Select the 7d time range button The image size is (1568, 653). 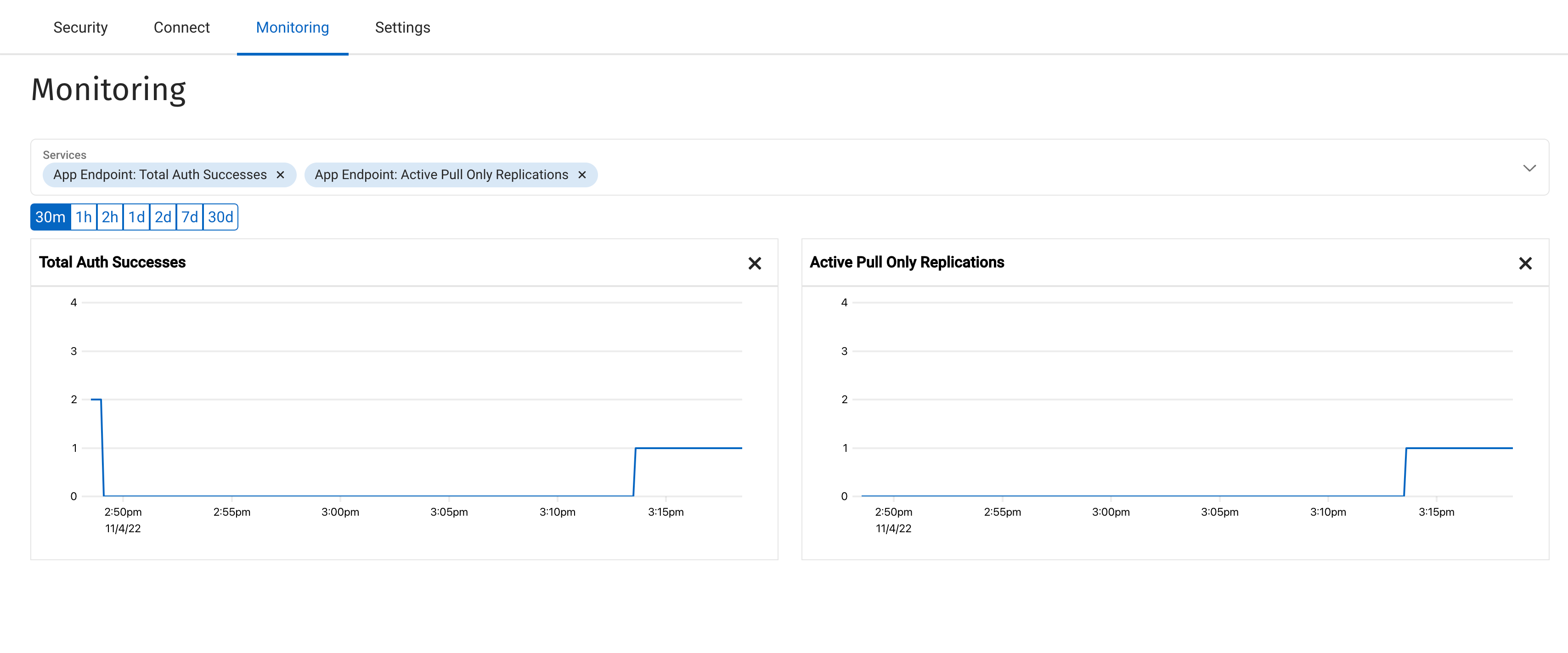pyautogui.click(x=189, y=216)
